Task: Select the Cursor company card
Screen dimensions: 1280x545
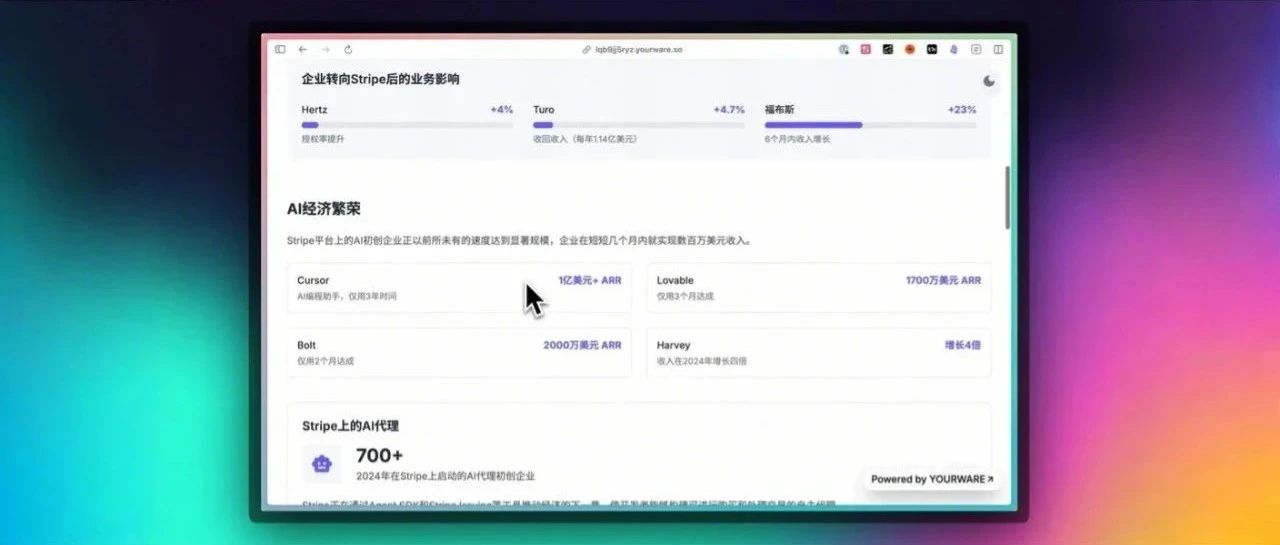Action: coord(459,288)
